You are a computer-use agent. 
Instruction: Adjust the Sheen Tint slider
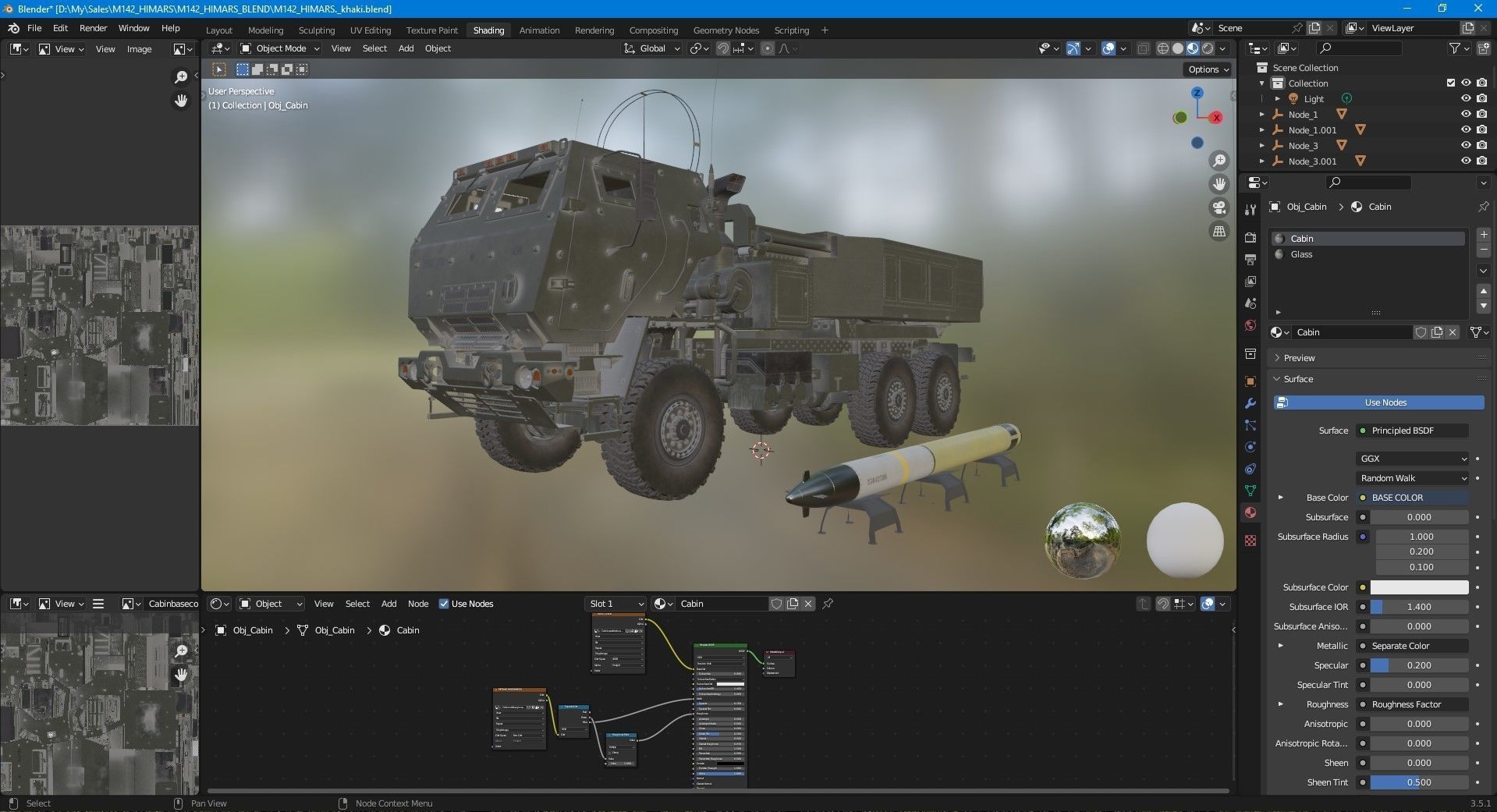1419,782
